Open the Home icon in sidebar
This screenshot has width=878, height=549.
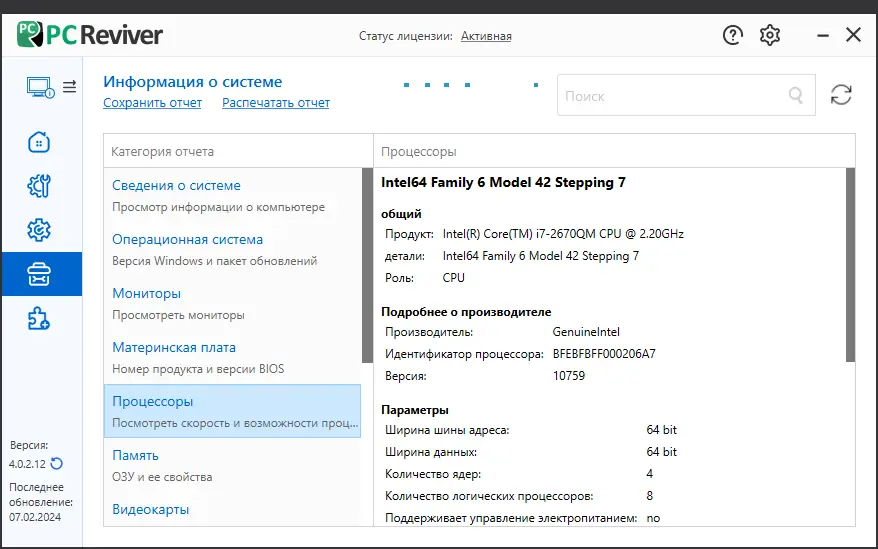click(x=39, y=141)
